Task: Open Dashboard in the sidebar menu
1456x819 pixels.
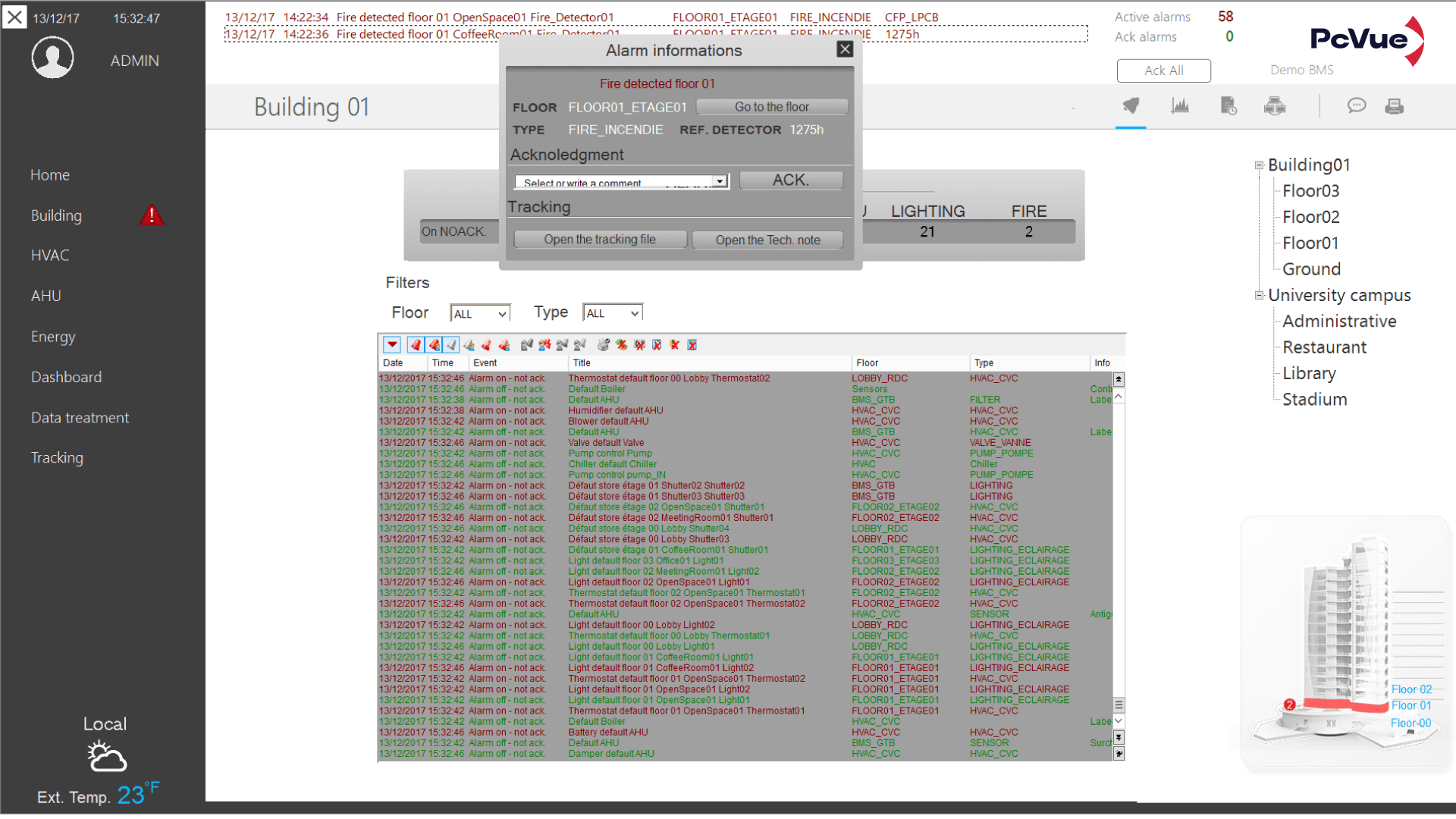Action: point(66,377)
